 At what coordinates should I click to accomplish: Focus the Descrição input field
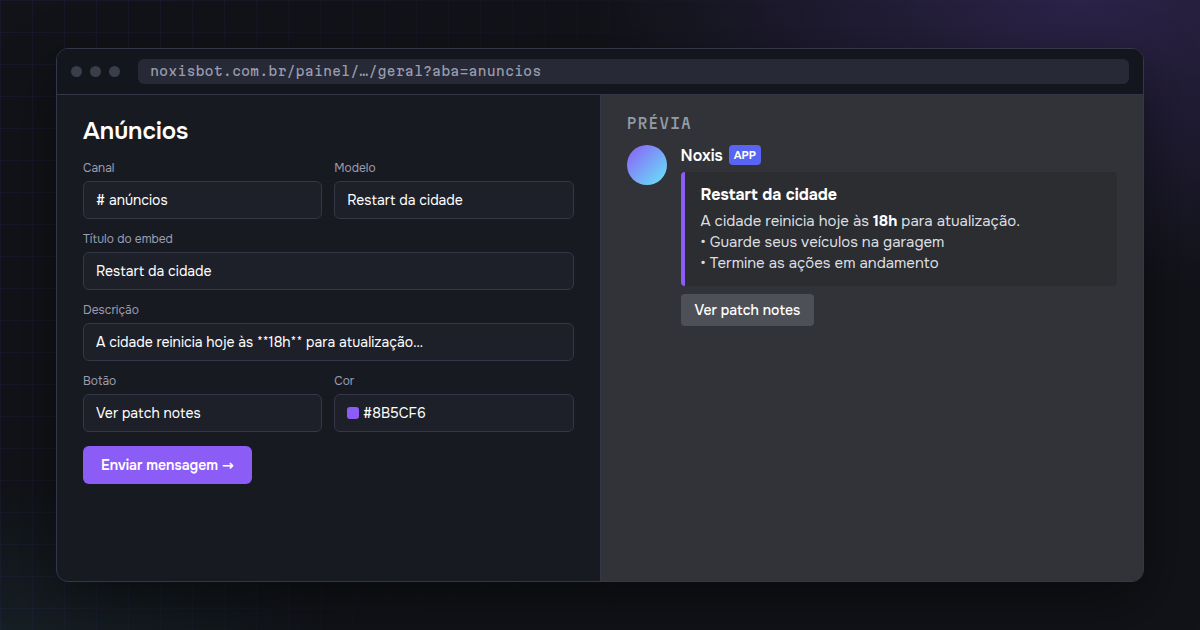coord(328,342)
